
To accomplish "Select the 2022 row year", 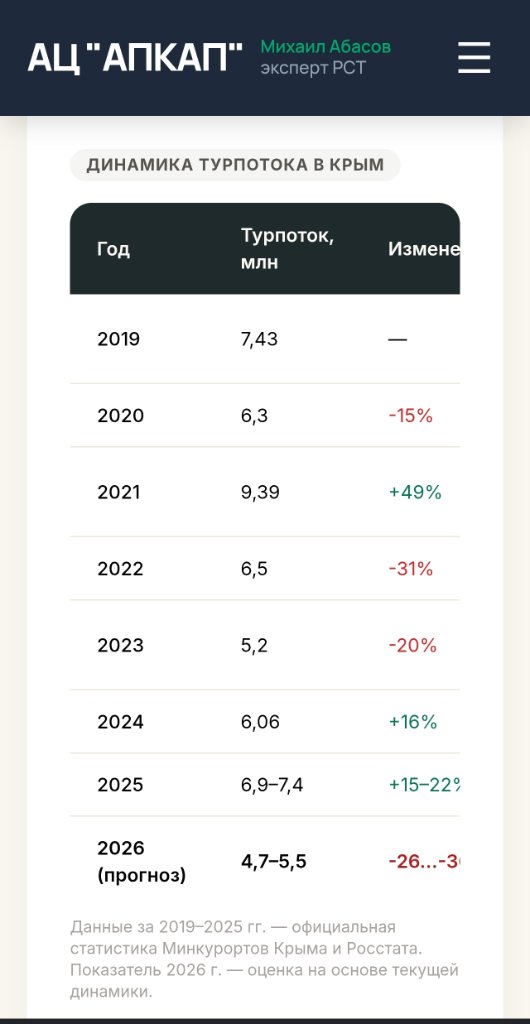I will tap(120, 569).
